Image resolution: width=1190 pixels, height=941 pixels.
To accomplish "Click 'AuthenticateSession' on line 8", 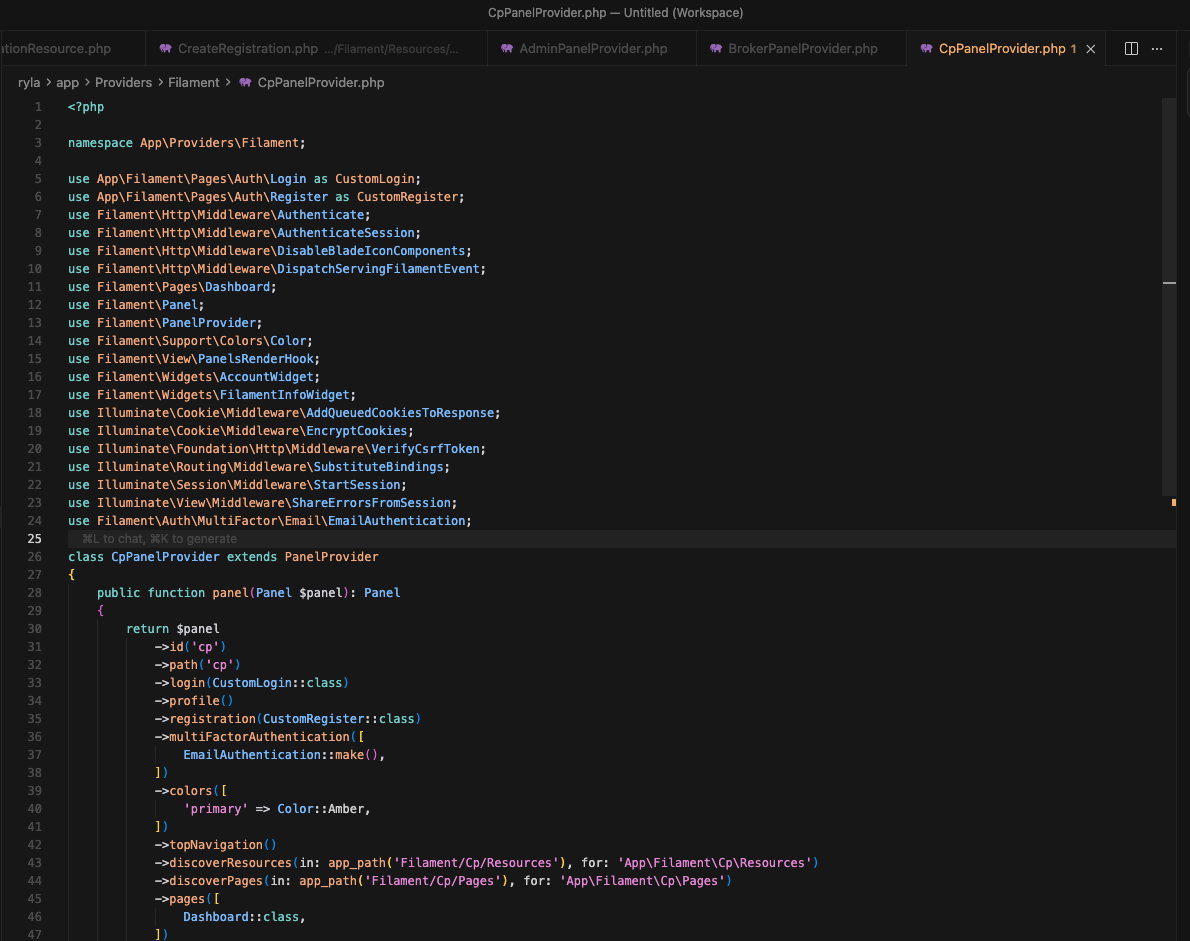I will pyautogui.click(x=346, y=233).
